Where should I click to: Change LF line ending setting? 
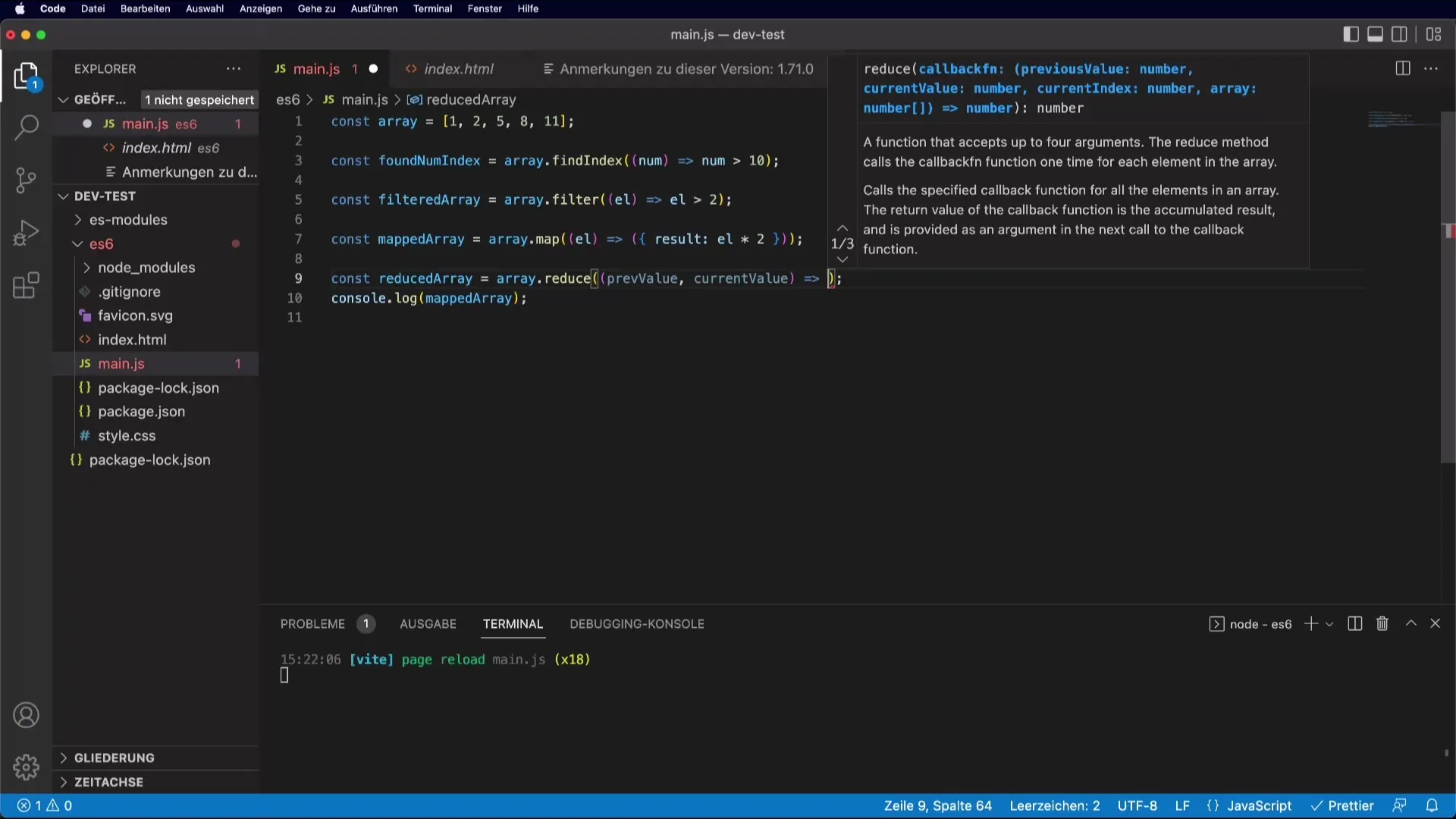click(1182, 806)
